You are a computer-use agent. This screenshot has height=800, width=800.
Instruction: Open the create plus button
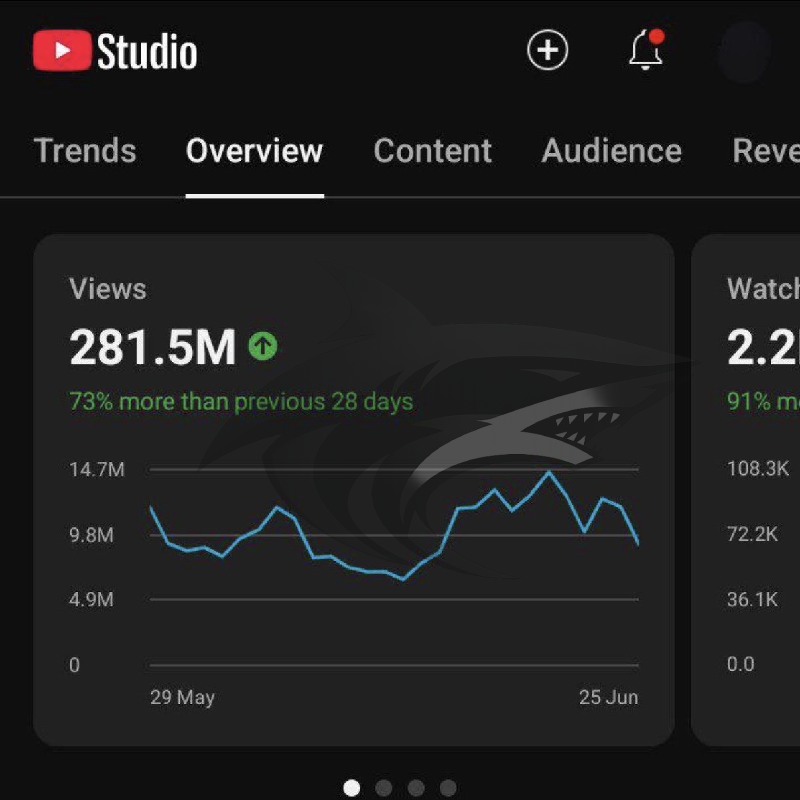[x=547, y=50]
